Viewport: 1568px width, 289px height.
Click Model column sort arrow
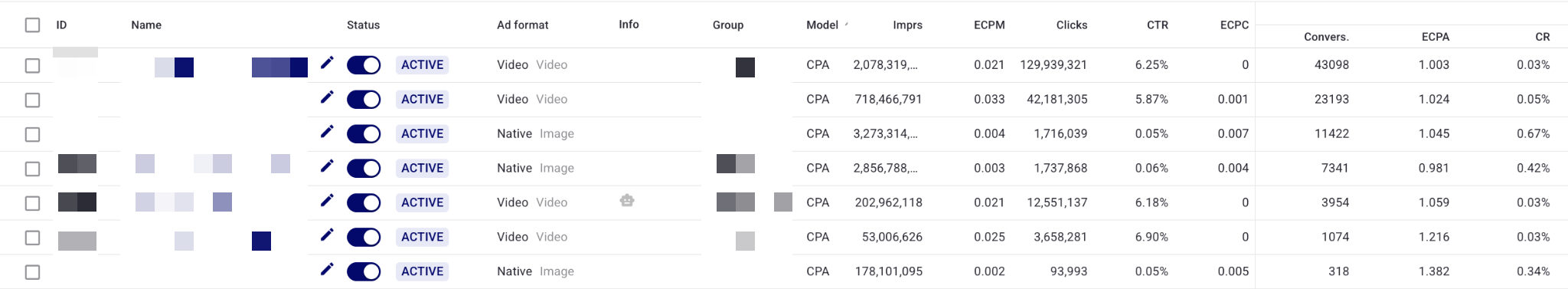pos(846,25)
